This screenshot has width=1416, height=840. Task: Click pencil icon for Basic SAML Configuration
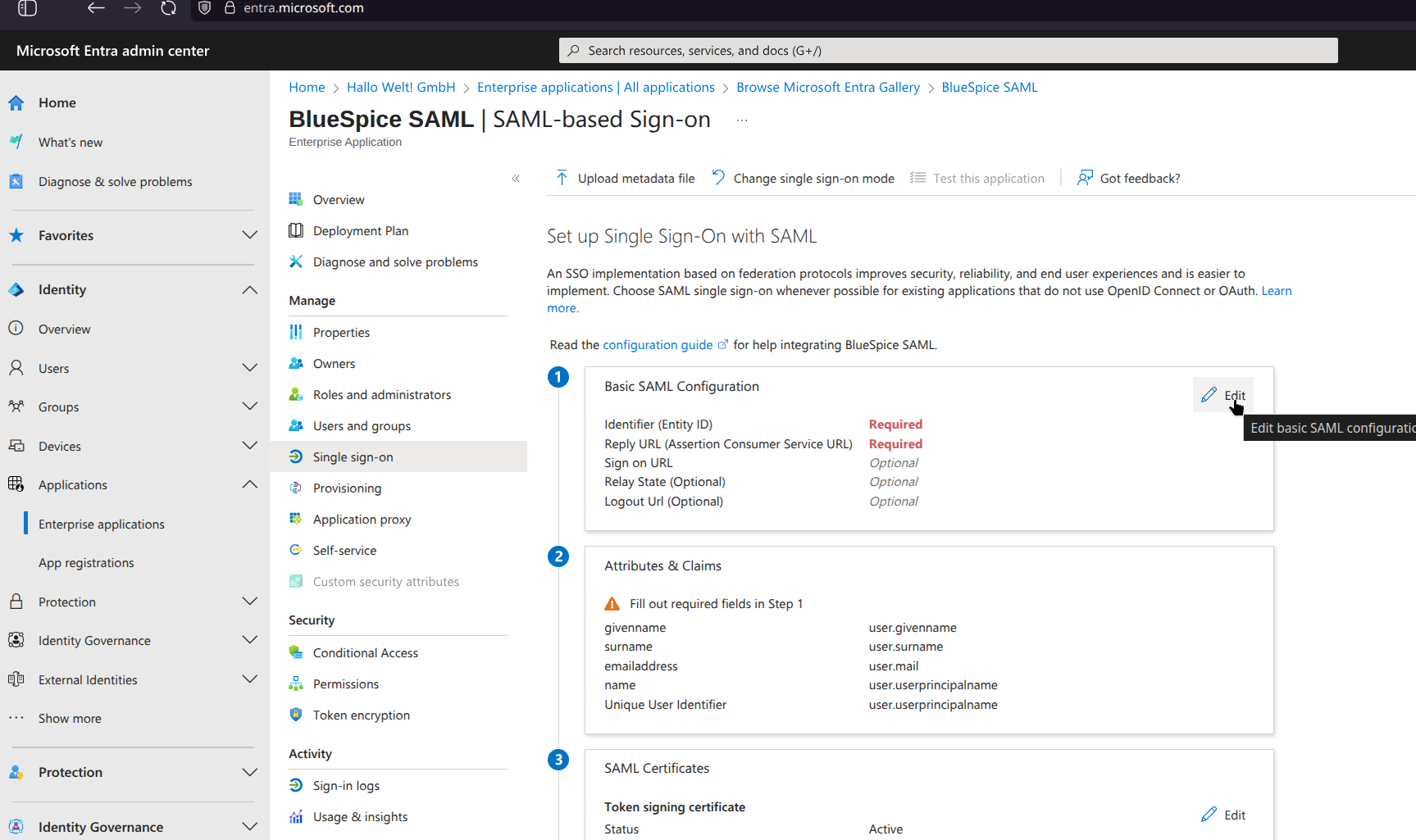(x=1209, y=395)
